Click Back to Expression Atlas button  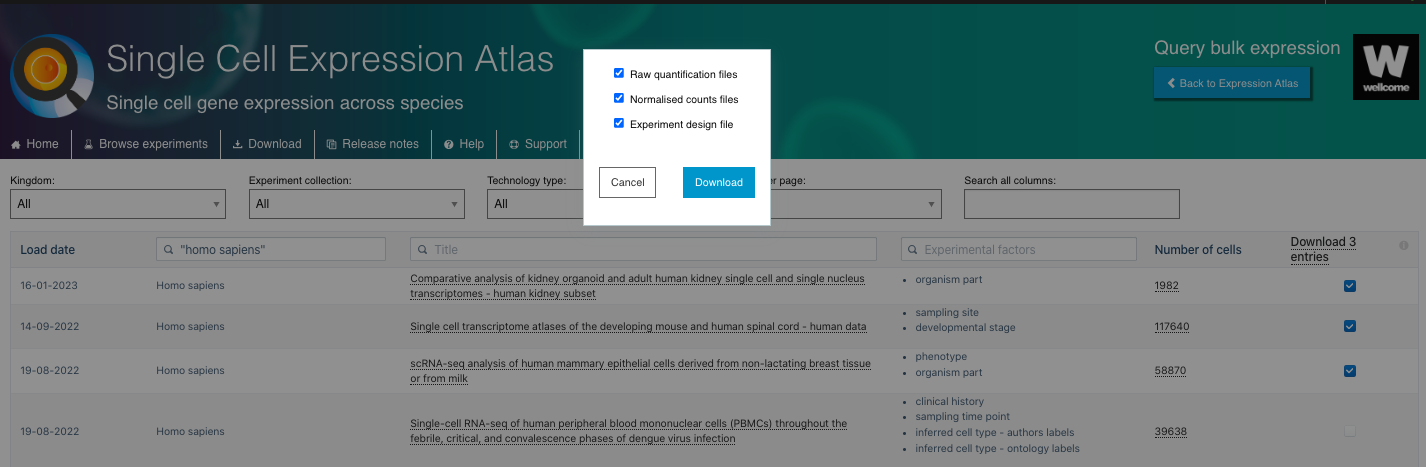tap(1231, 83)
